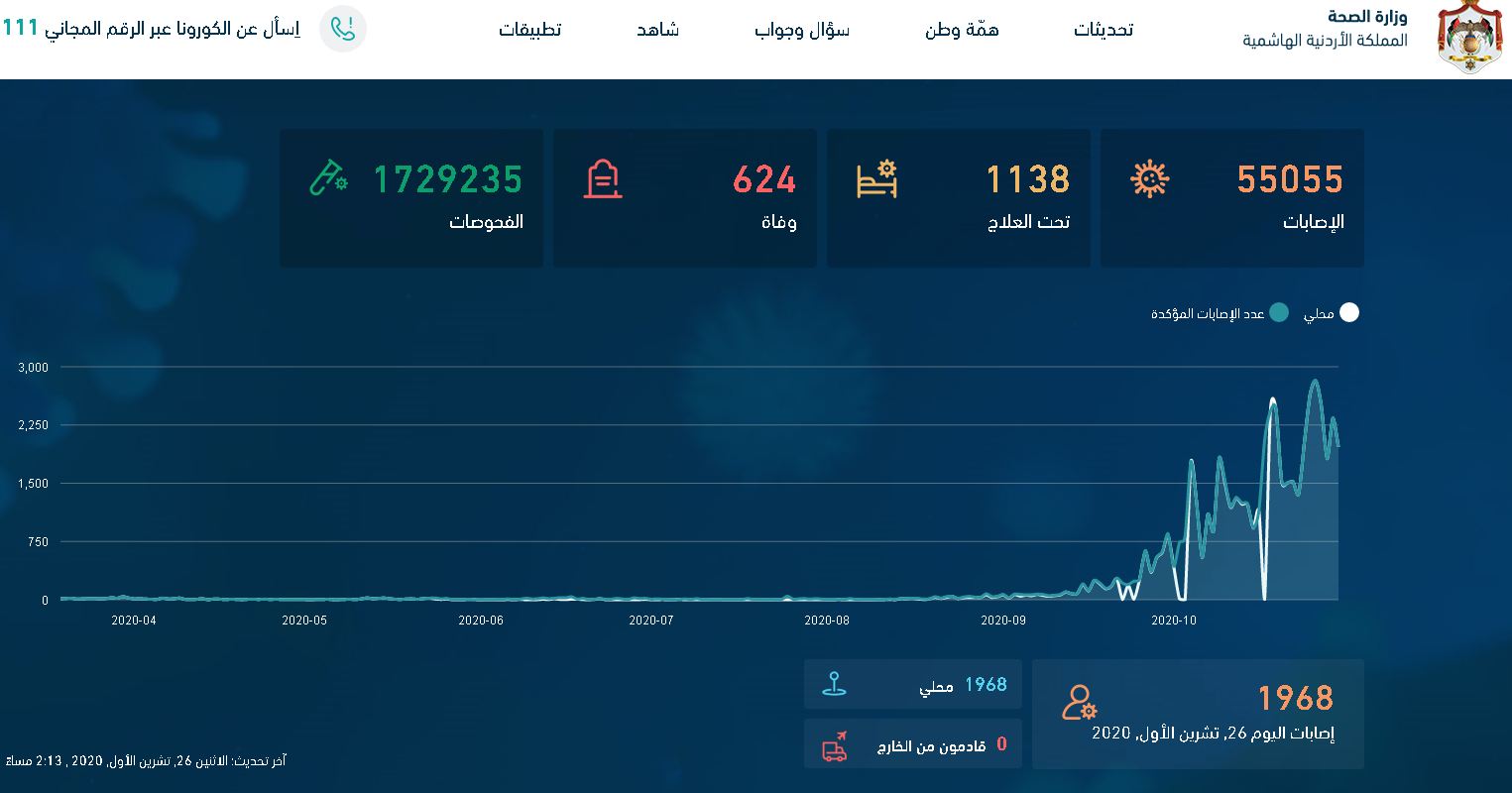The height and width of the screenshot is (793, 1512).
Task: Open the تحديثات menu item
Action: coord(1104,30)
